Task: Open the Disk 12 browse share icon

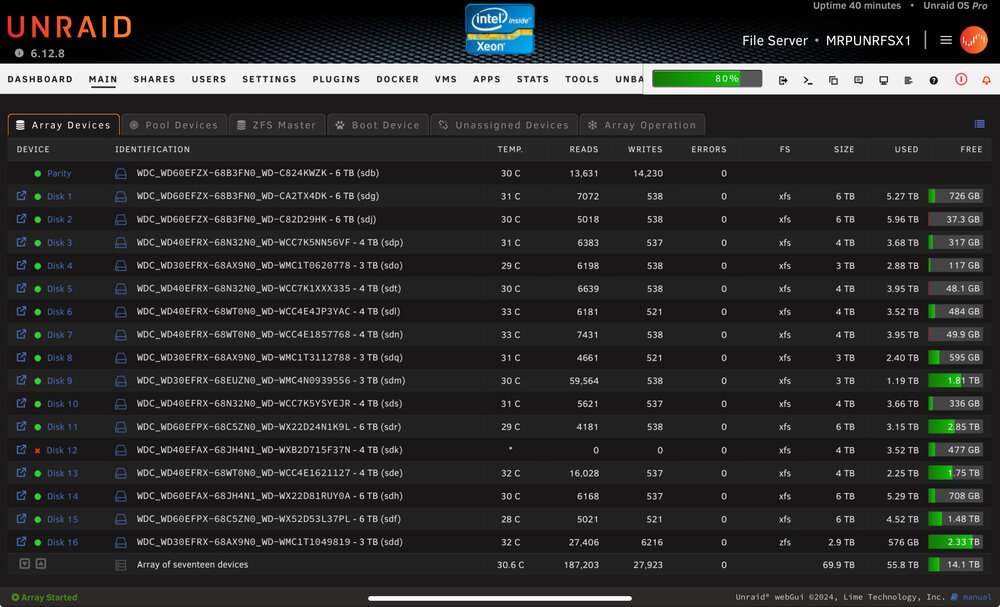Action: pos(21,450)
